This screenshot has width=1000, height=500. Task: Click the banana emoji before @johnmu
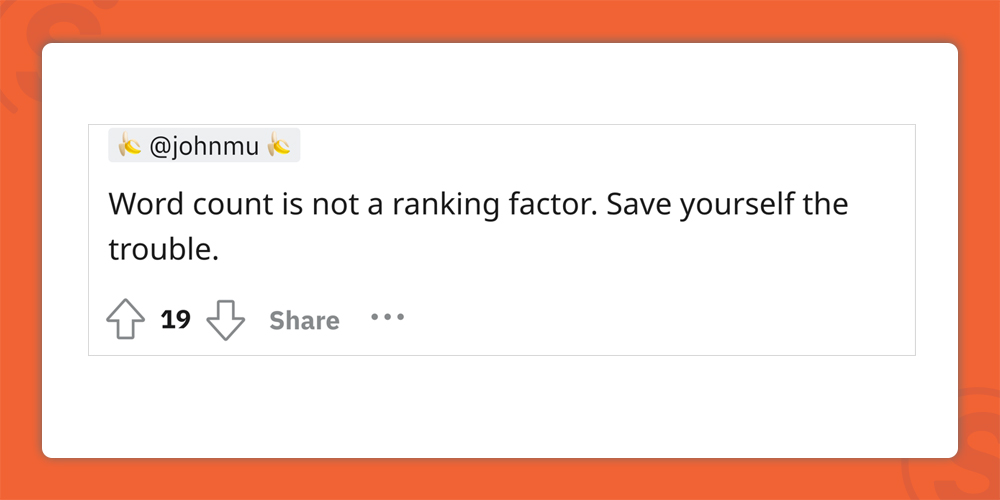pos(130,147)
